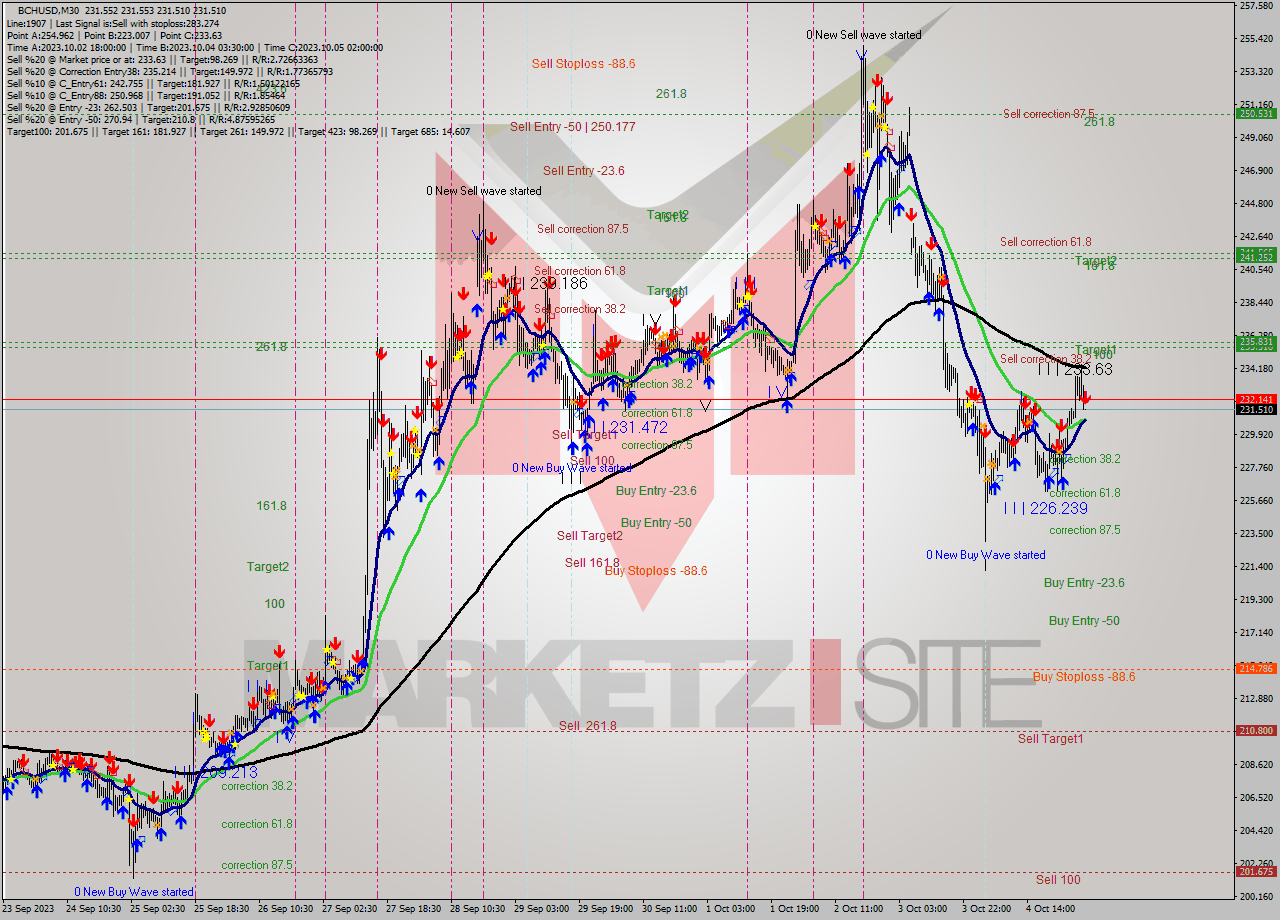Image resolution: width=1280 pixels, height=920 pixels.
Task: Click the 'Sell %20 @ Correction Entry38' line
Action: pyautogui.click(x=170, y=71)
